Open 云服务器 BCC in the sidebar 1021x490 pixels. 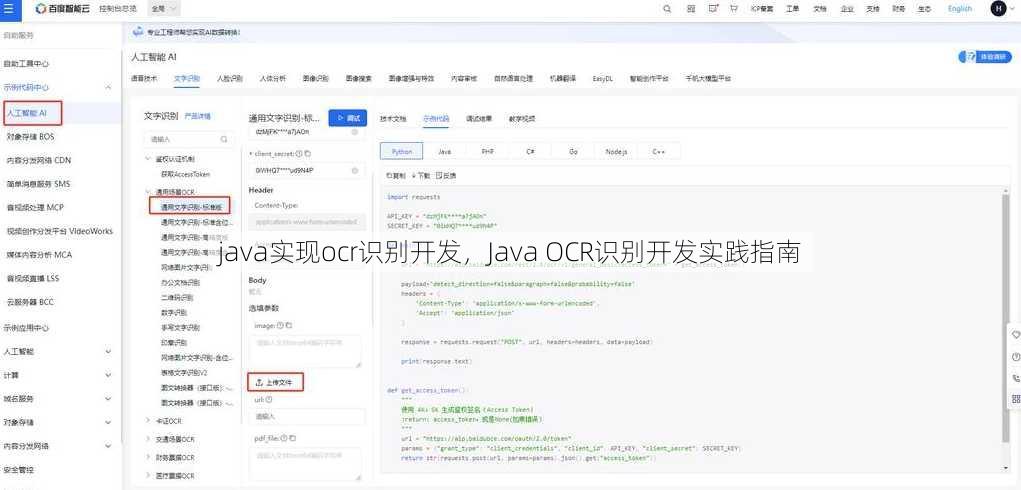[x=31, y=302]
